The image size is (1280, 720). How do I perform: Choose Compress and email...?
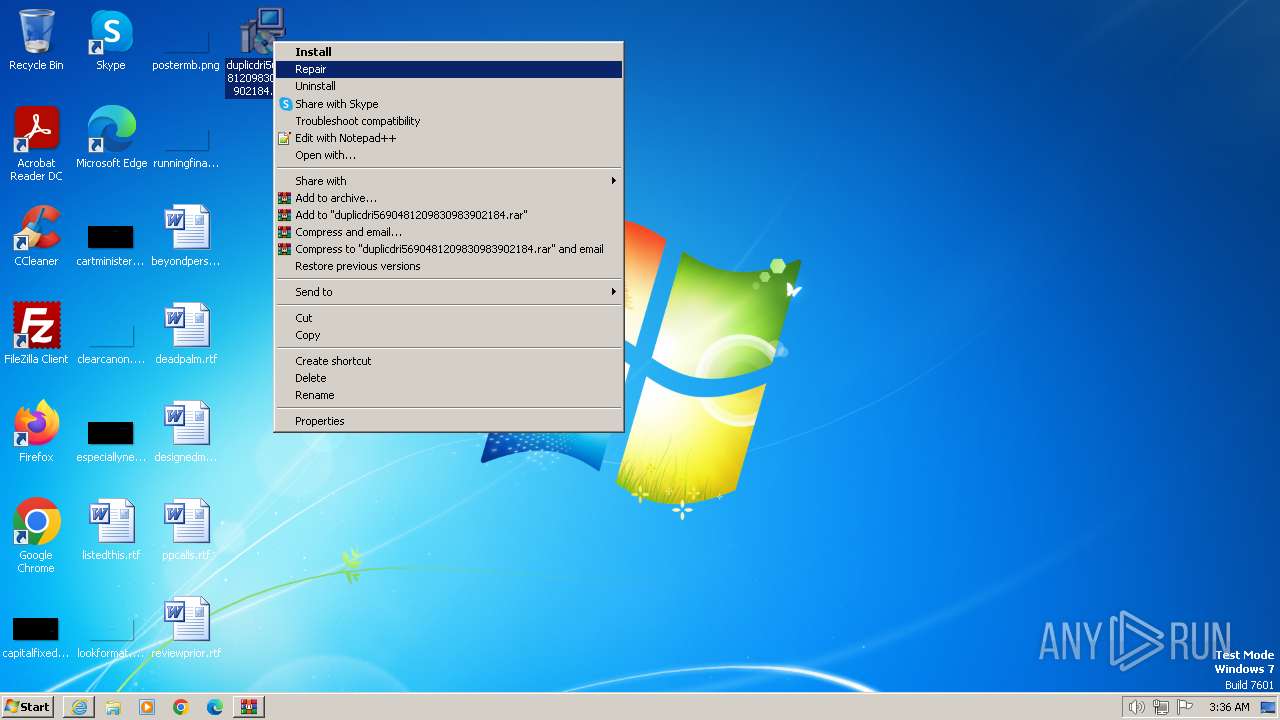click(449, 232)
